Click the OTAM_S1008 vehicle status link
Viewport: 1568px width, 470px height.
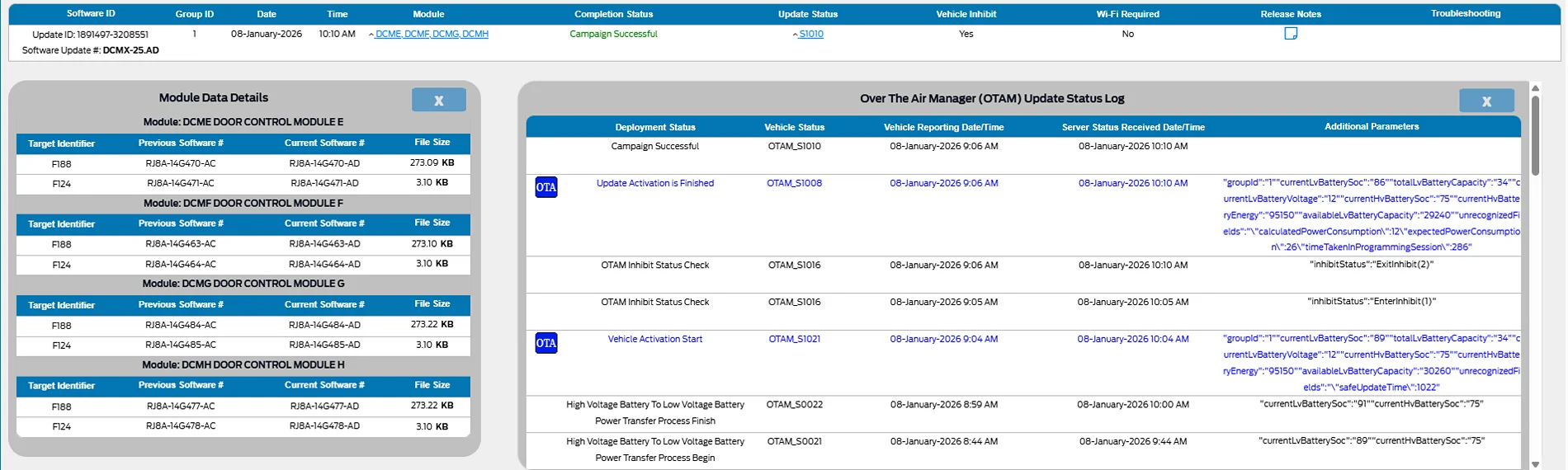pyautogui.click(x=794, y=183)
